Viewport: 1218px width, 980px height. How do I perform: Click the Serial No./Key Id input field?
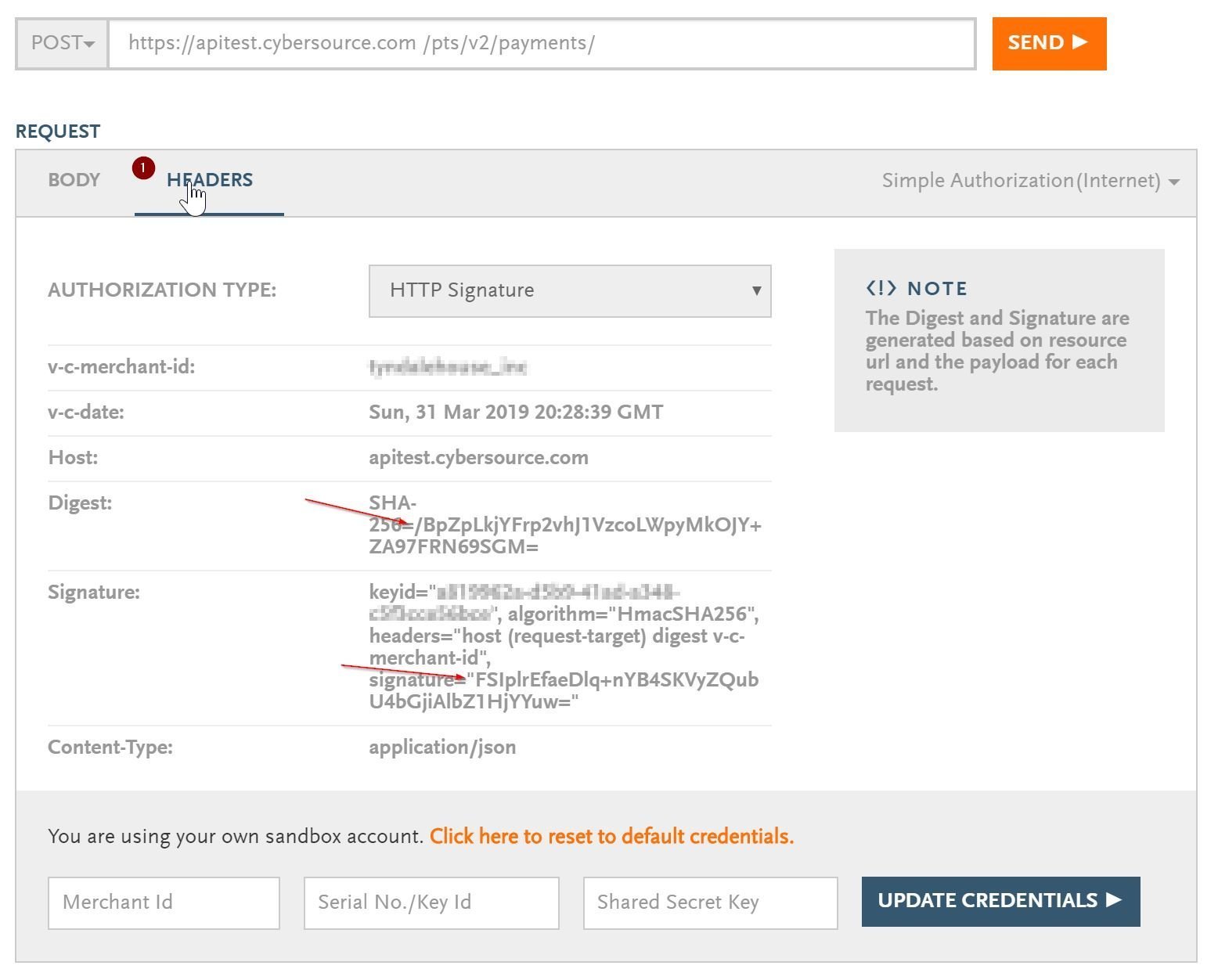[431, 902]
